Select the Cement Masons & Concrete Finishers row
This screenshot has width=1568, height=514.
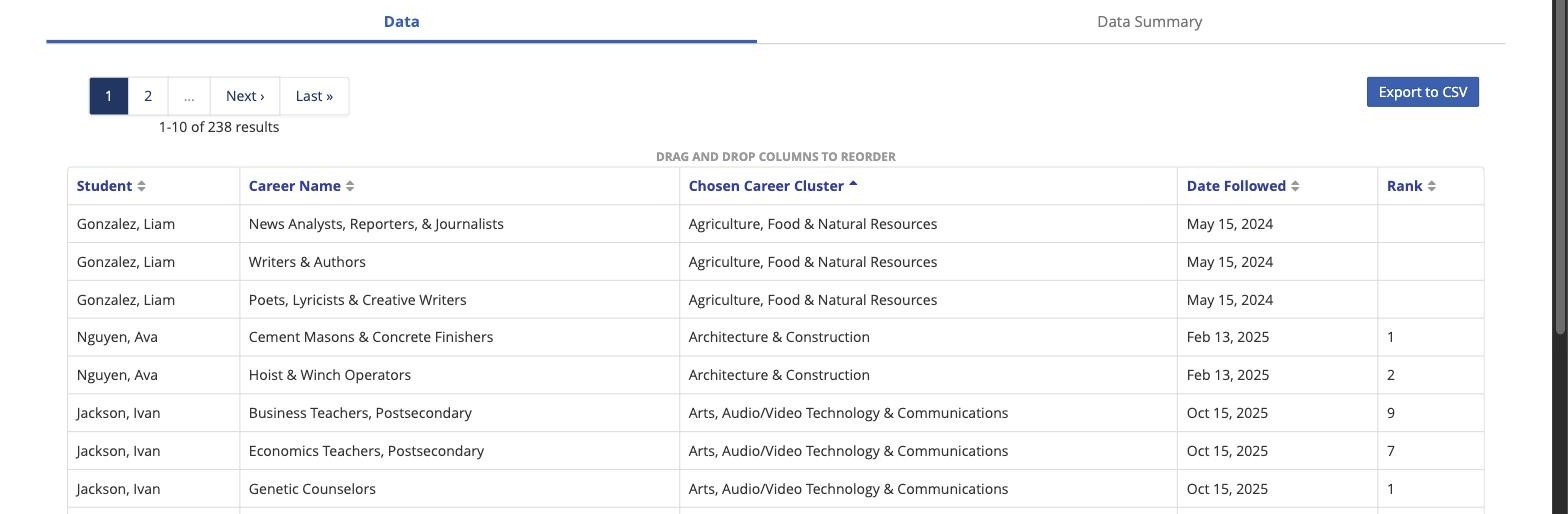[x=775, y=337]
